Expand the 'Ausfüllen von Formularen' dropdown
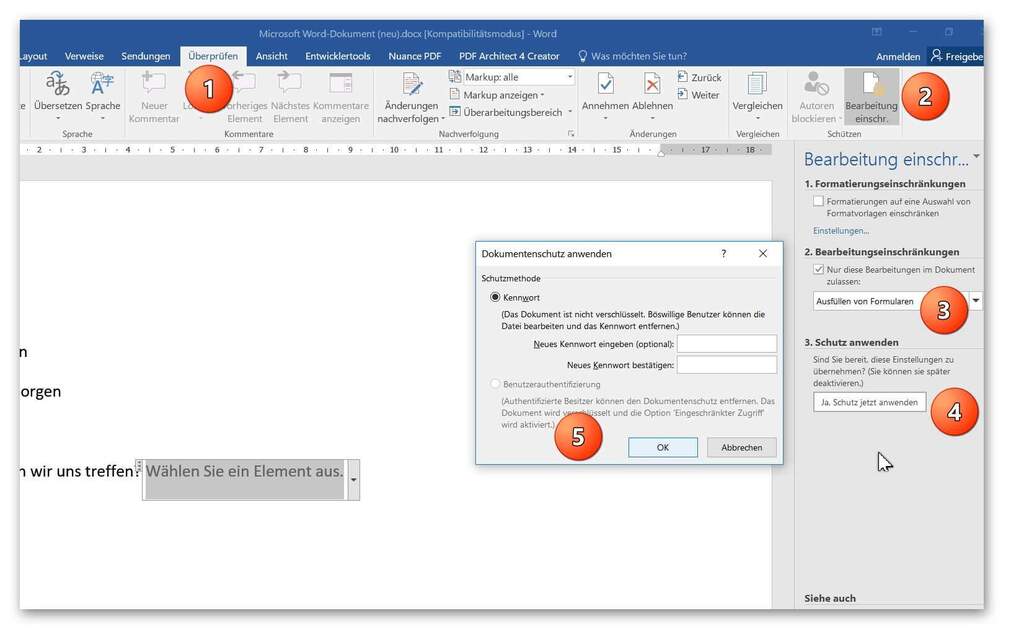Viewport: 1024px width, 629px height. [x=976, y=300]
